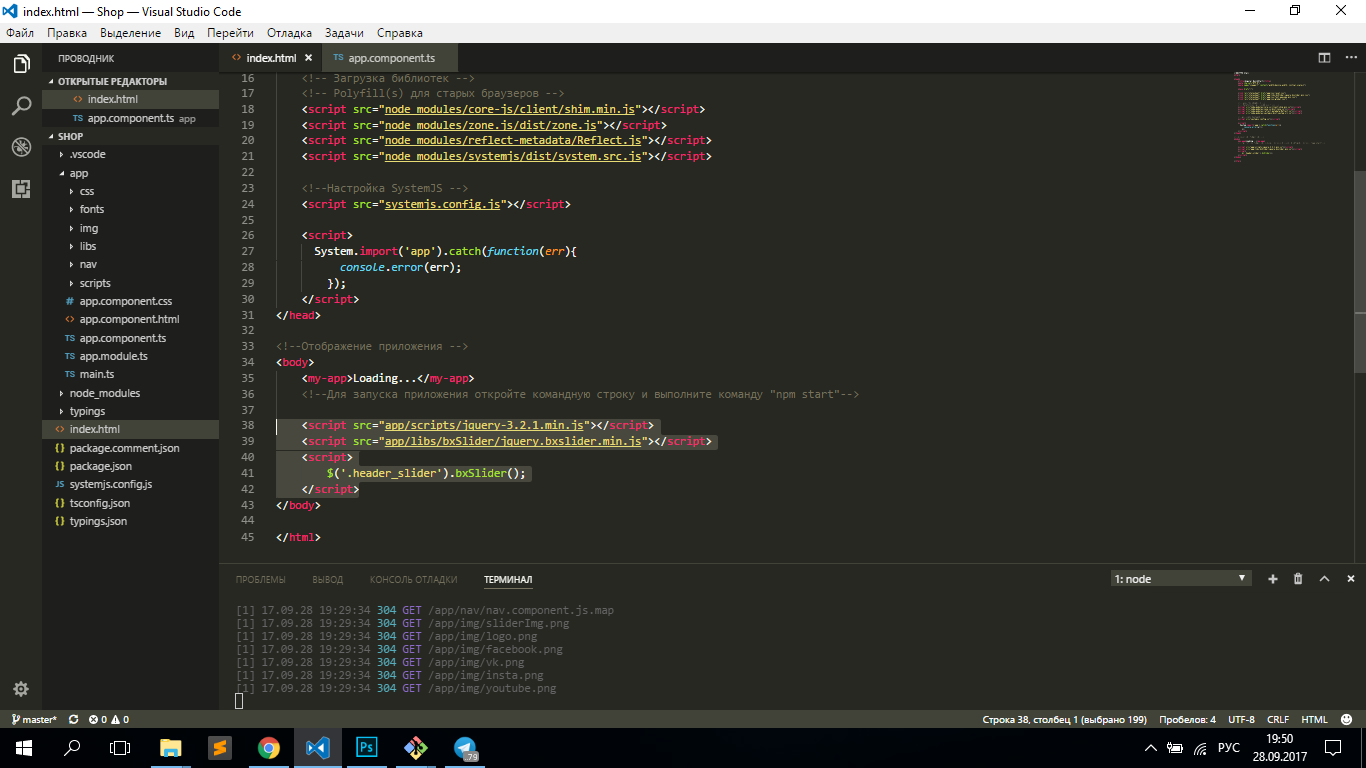The width and height of the screenshot is (1366, 768).
Task: Open Sublime Text from taskbar
Action: coord(220,747)
